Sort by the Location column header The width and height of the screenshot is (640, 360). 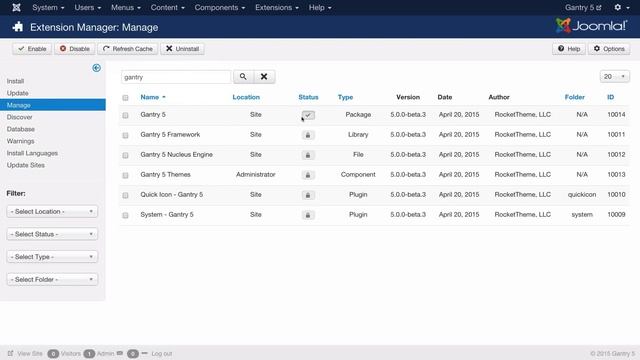pos(246,97)
